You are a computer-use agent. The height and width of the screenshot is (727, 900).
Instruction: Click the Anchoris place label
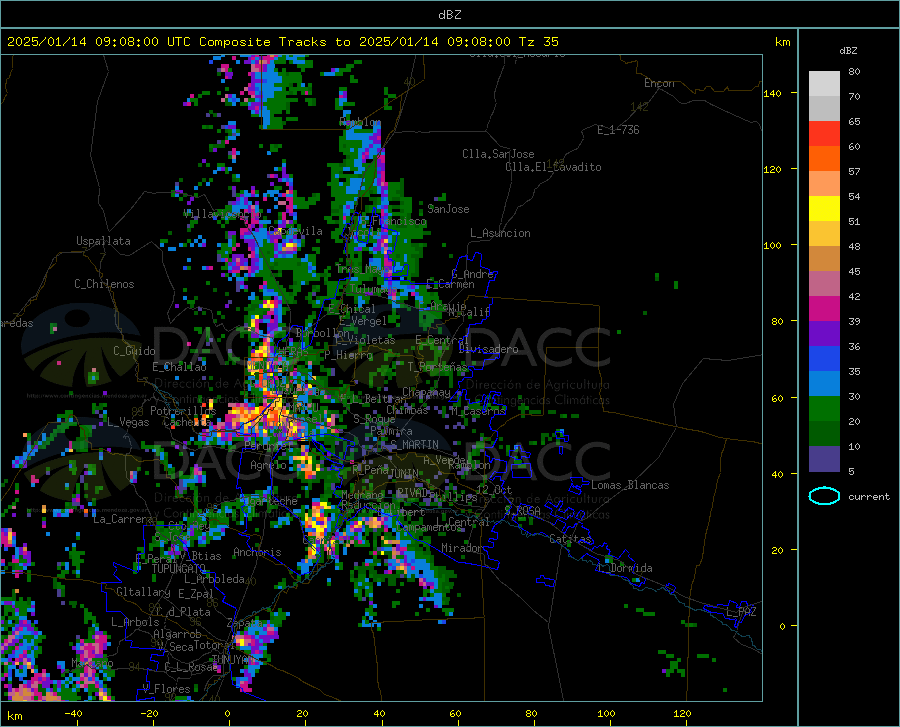pyautogui.click(x=257, y=552)
